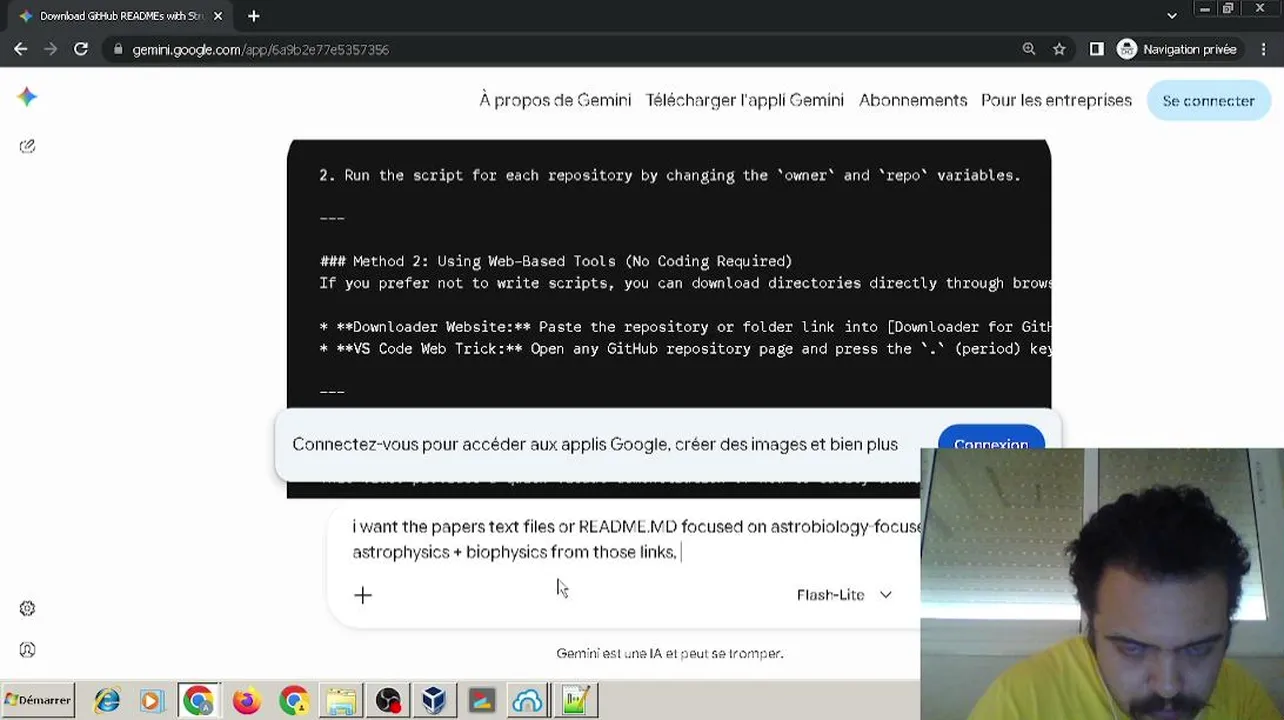
Task: Click the "Run the script for each repository" line
Action: click(670, 175)
